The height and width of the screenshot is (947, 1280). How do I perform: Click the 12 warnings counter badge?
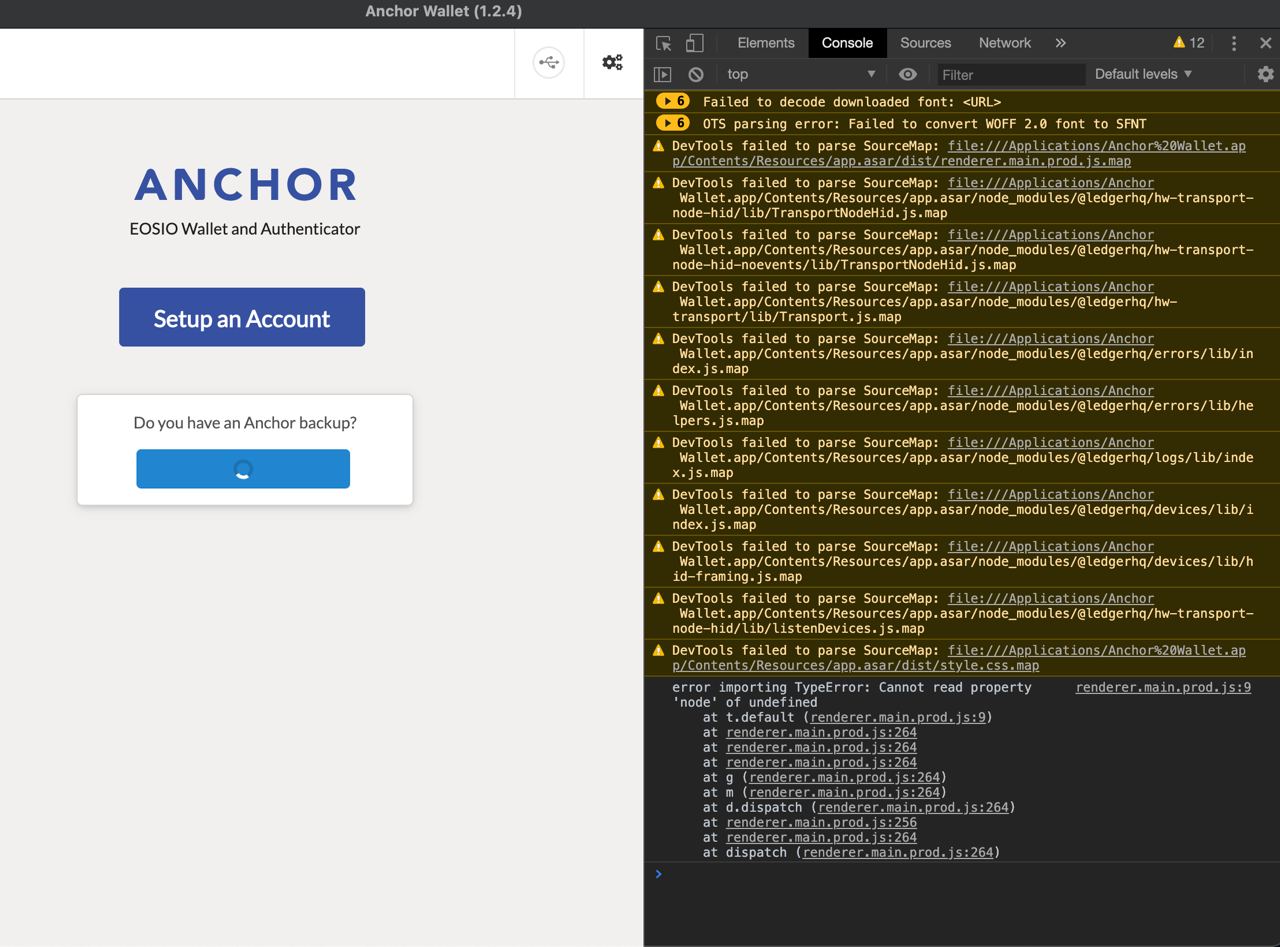[1189, 43]
